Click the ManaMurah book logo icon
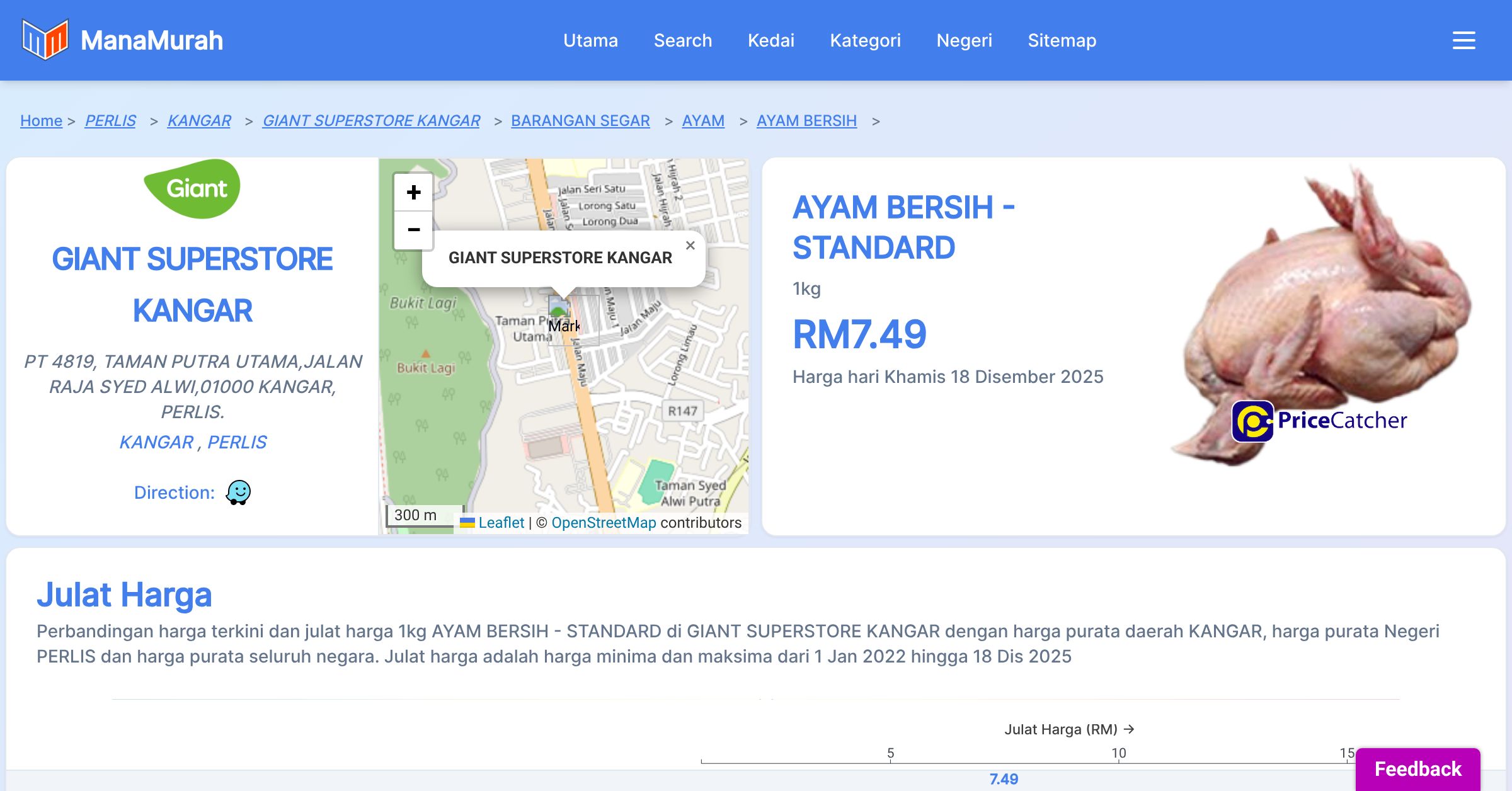 click(45, 40)
